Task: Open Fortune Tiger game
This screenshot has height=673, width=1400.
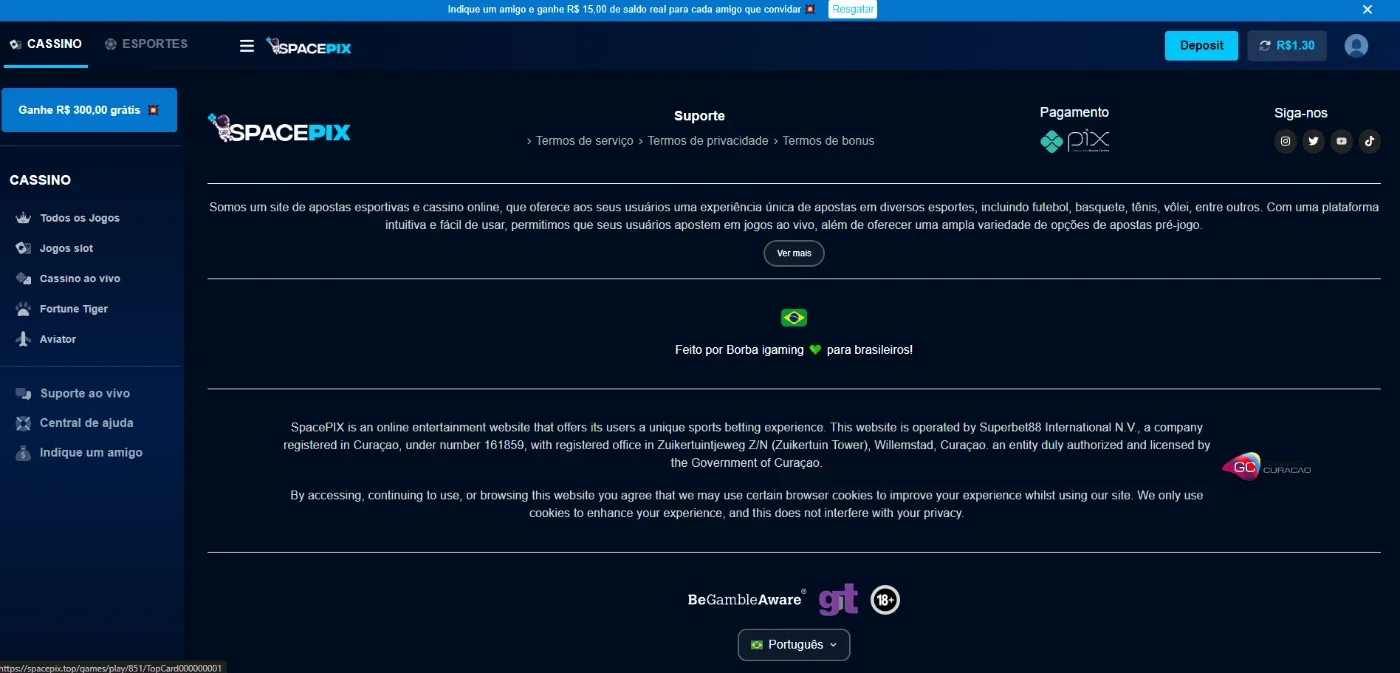Action: point(74,309)
